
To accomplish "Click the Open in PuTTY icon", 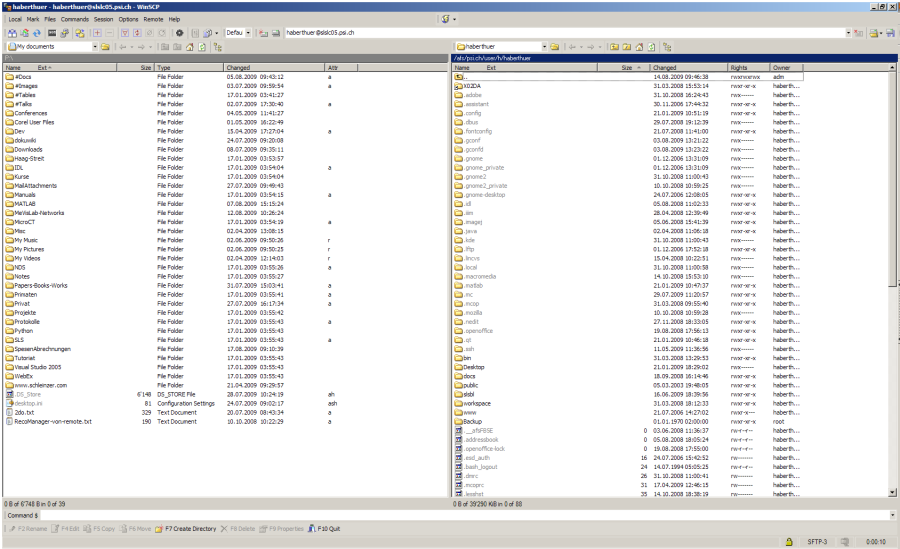I will point(64,33).
